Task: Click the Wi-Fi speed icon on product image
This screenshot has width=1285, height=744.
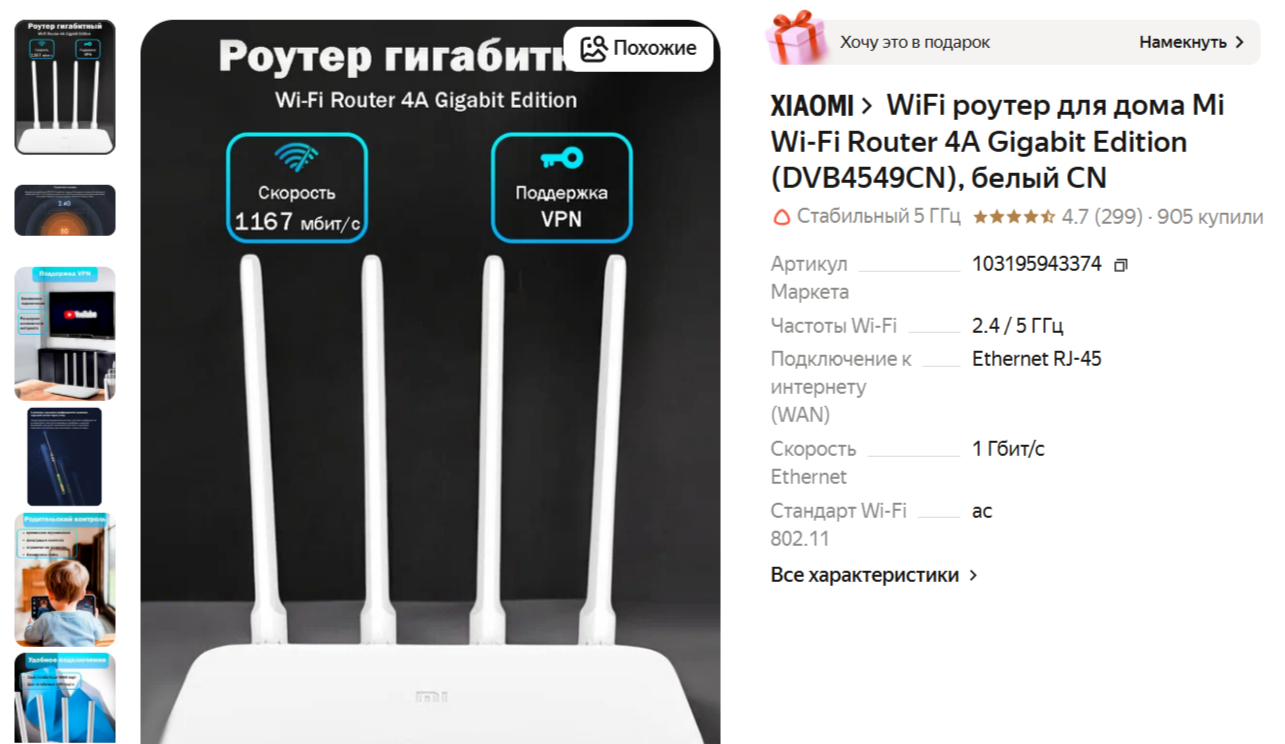Action: pyautogui.click(x=297, y=158)
